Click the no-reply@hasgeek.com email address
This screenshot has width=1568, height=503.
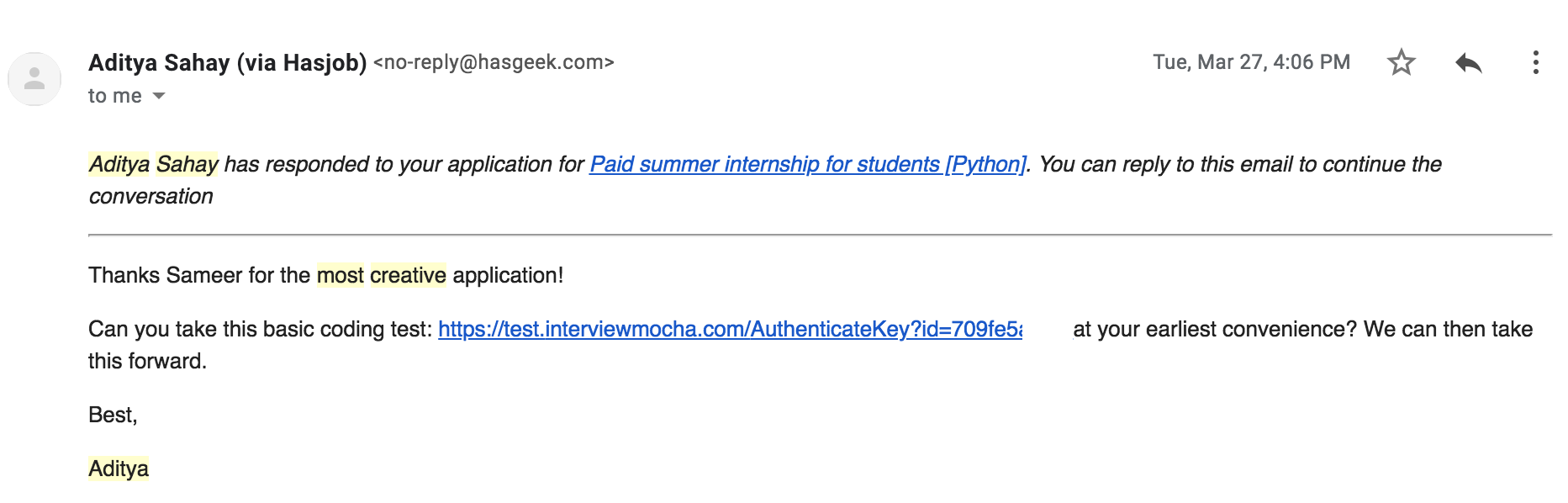click(x=494, y=62)
